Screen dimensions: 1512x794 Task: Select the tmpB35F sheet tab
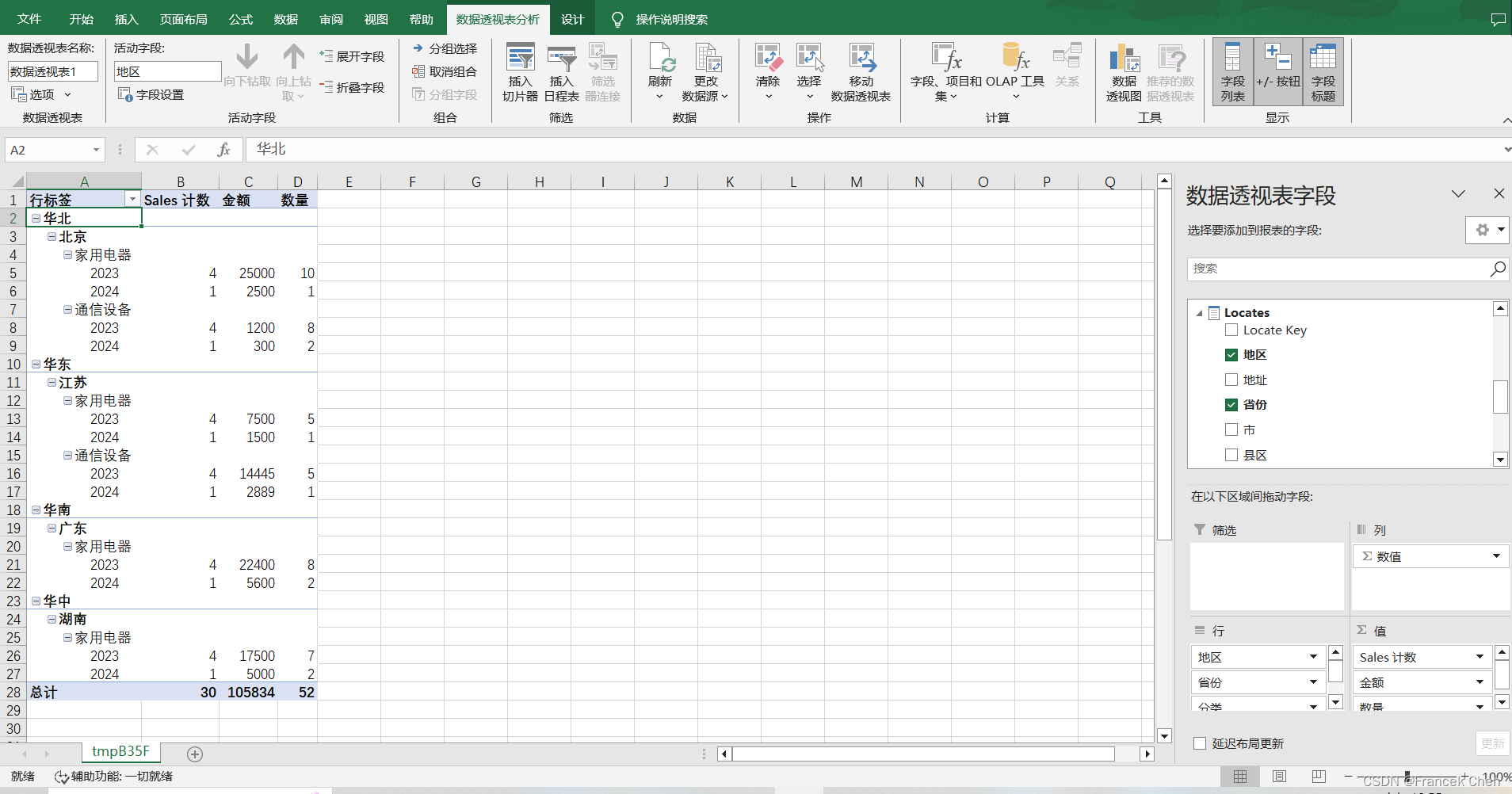click(120, 751)
